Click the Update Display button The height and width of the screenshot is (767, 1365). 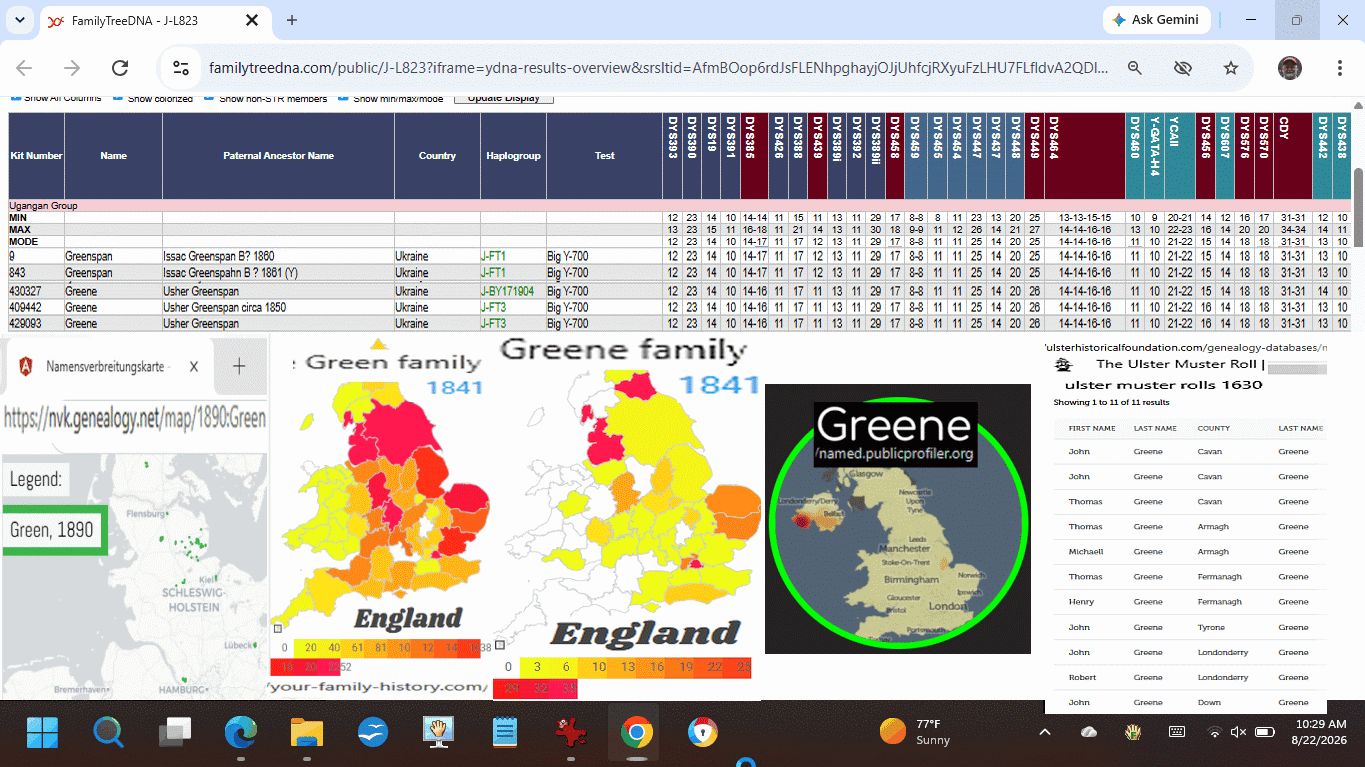tap(503, 98)
